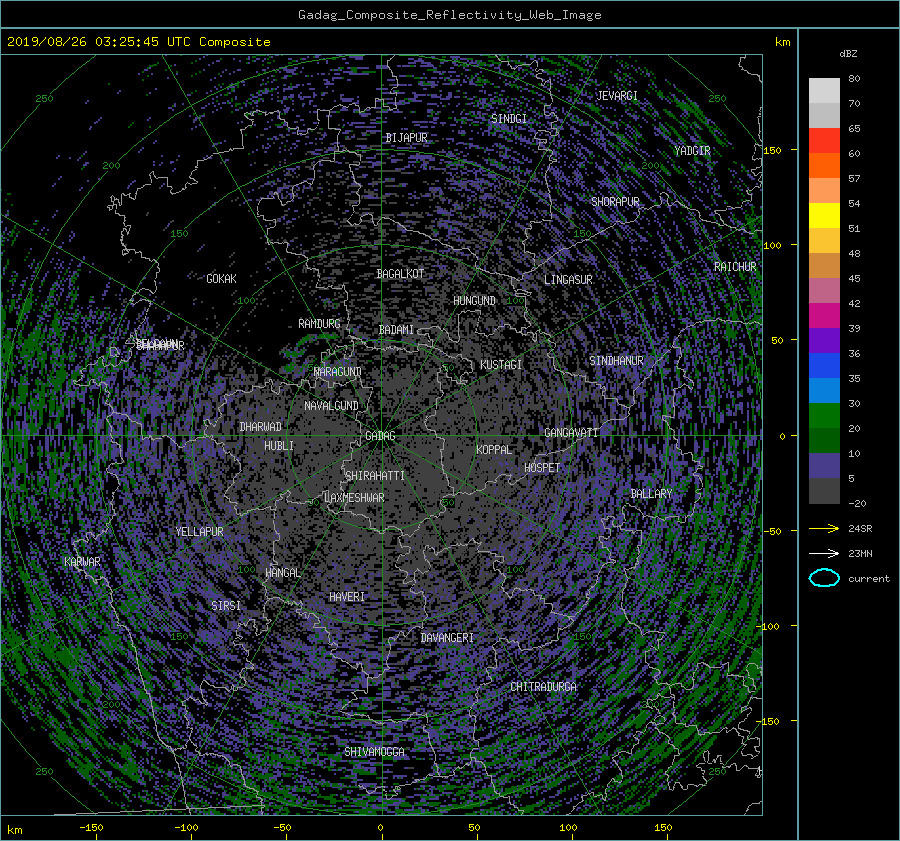Select the RAICHUR map label
This screenshot has height=841, width=900.
coord(735,267)
